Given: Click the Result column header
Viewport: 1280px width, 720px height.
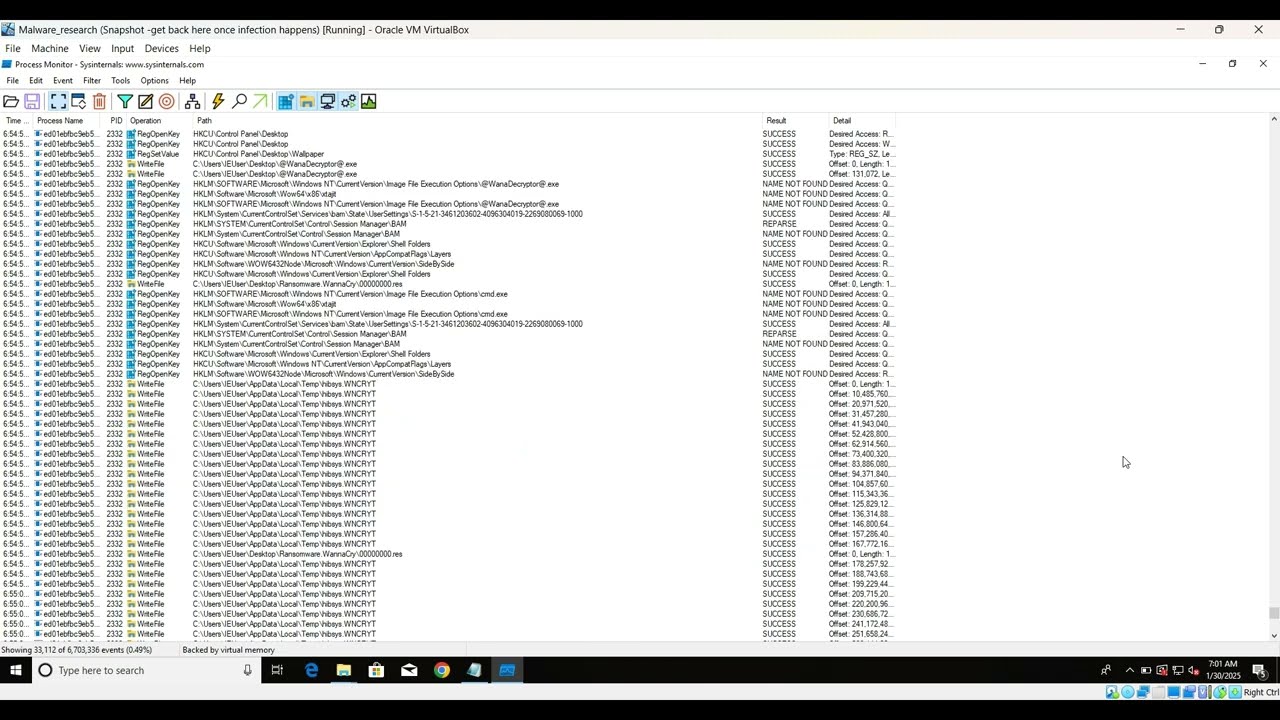Looking at the screenshot, I should tap(795, 121).
